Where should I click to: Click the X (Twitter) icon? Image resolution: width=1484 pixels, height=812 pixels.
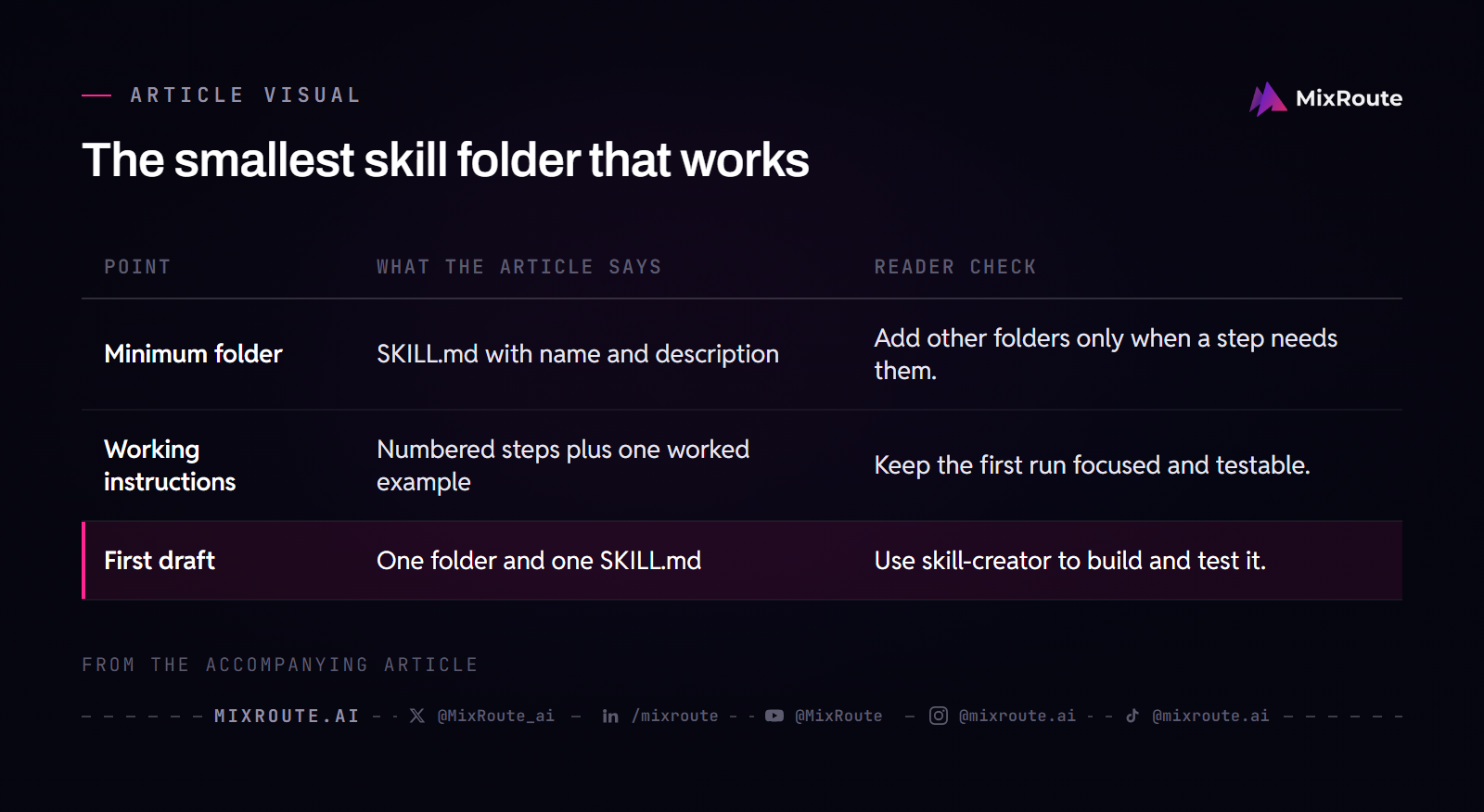pos(417,716)
